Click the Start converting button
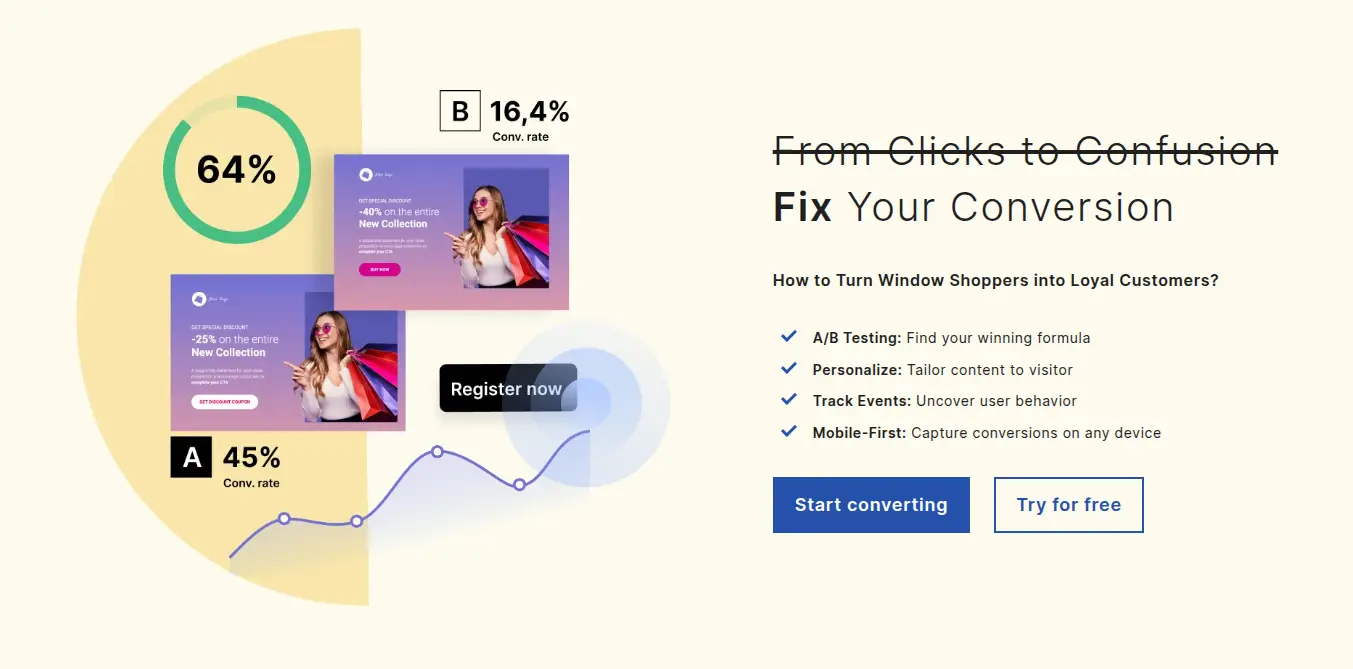 [x=870, y=504]
